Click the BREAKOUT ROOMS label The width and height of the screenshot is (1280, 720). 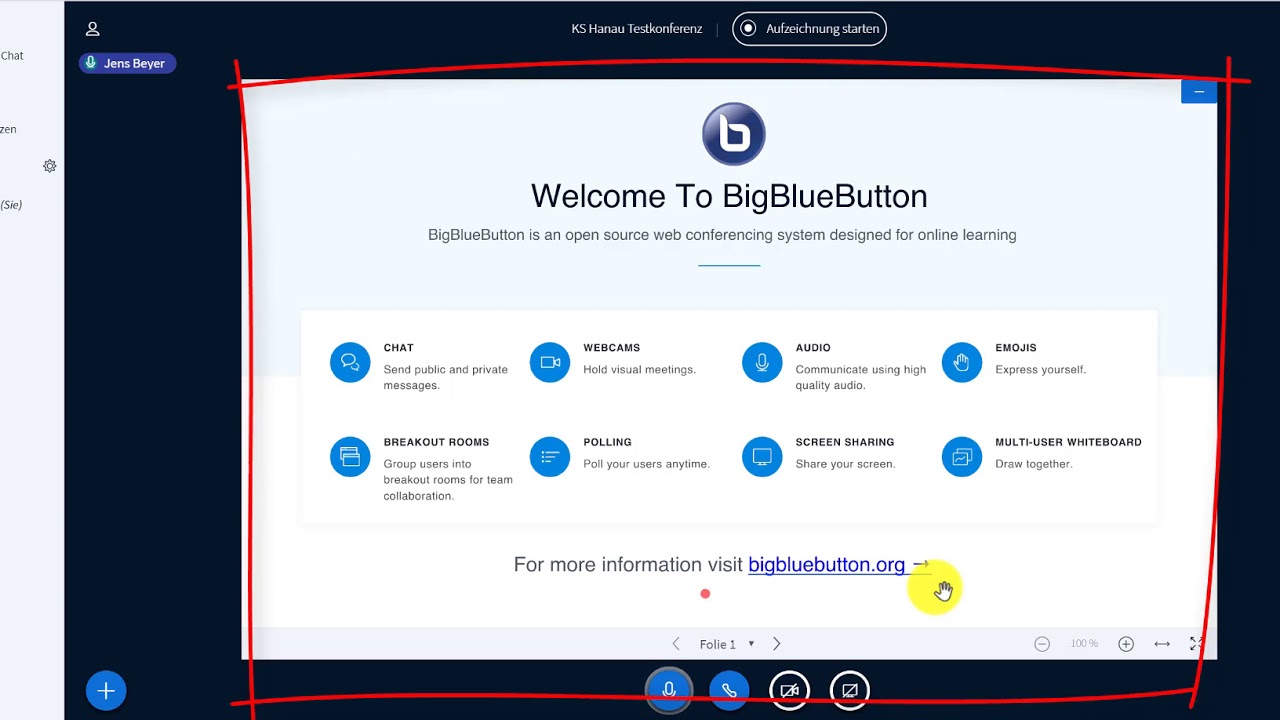tap(436, 442)
